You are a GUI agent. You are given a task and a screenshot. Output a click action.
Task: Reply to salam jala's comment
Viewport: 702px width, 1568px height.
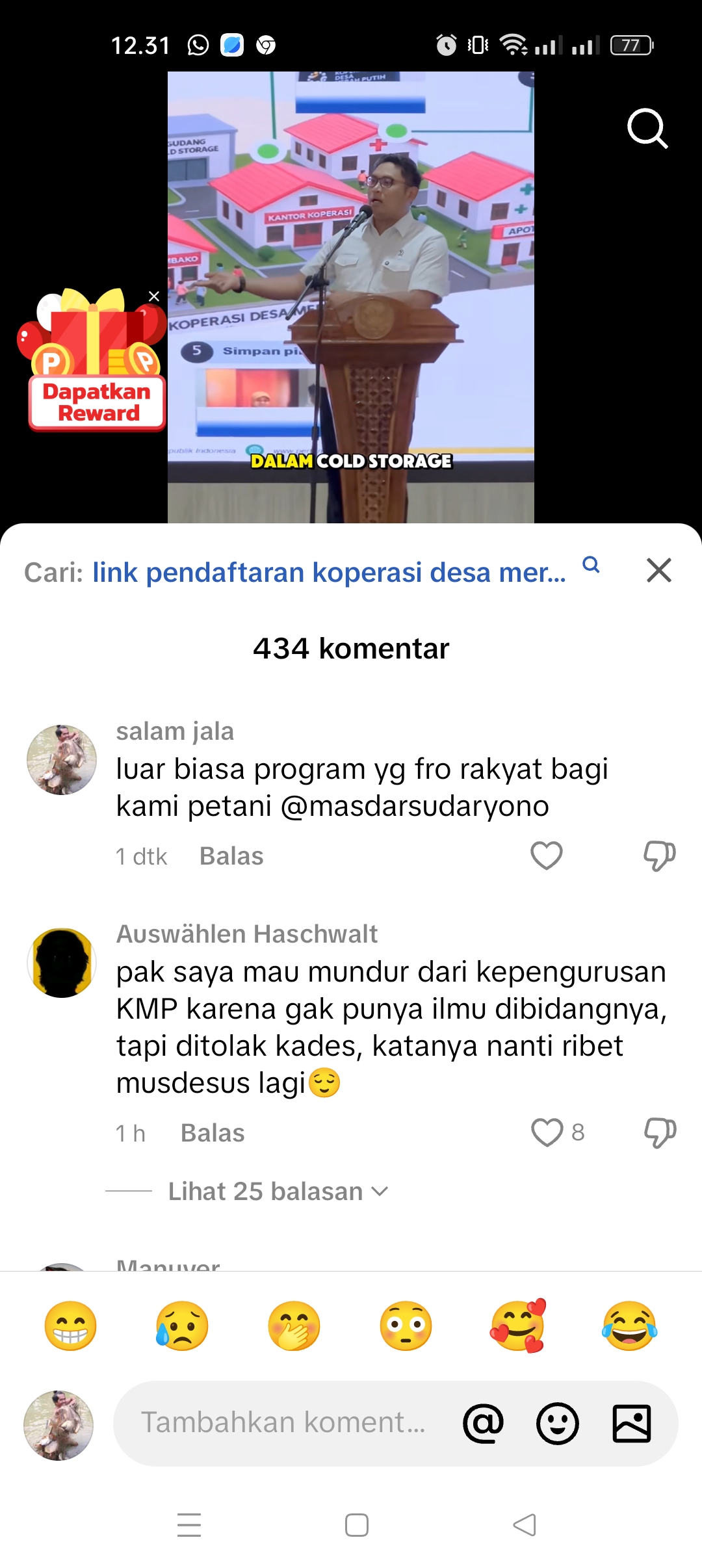231,856
